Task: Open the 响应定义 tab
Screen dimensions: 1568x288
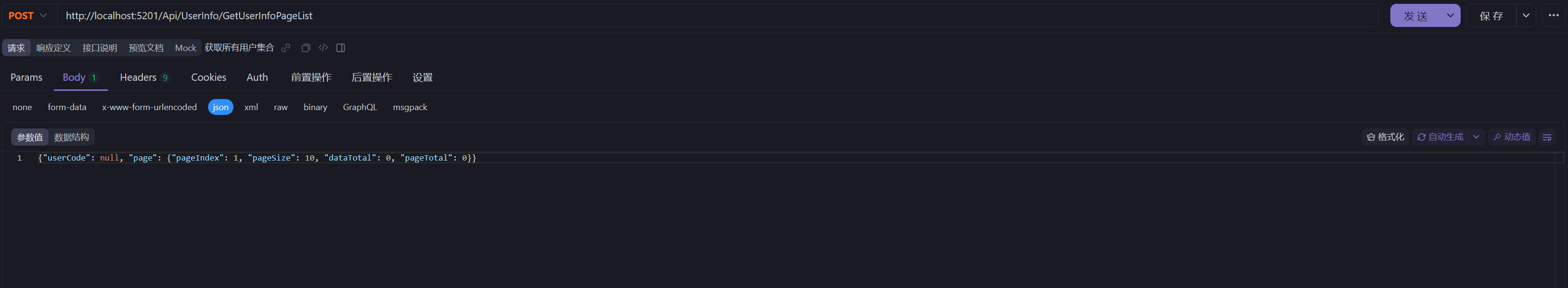Action: [x=53, y=48]
